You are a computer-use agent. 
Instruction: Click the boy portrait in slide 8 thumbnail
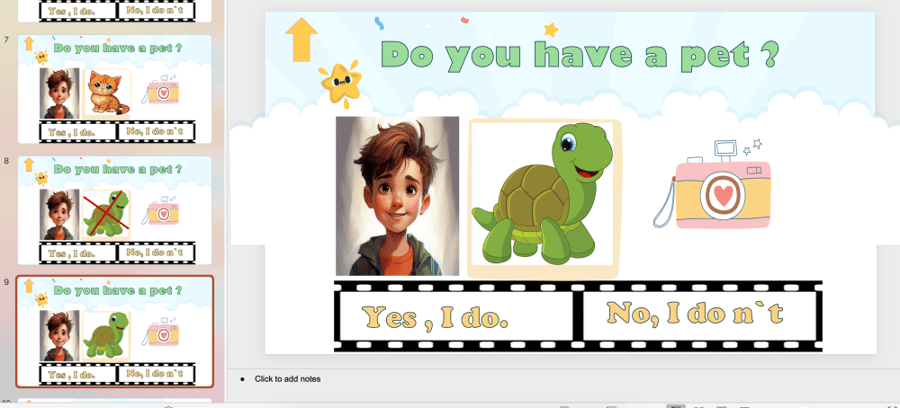click(x=60, y=214)
